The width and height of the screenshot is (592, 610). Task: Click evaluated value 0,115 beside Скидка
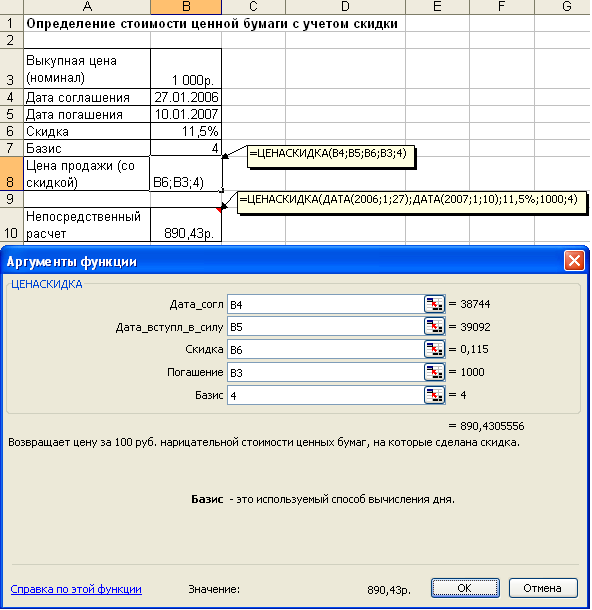click(x=474, y=349)
